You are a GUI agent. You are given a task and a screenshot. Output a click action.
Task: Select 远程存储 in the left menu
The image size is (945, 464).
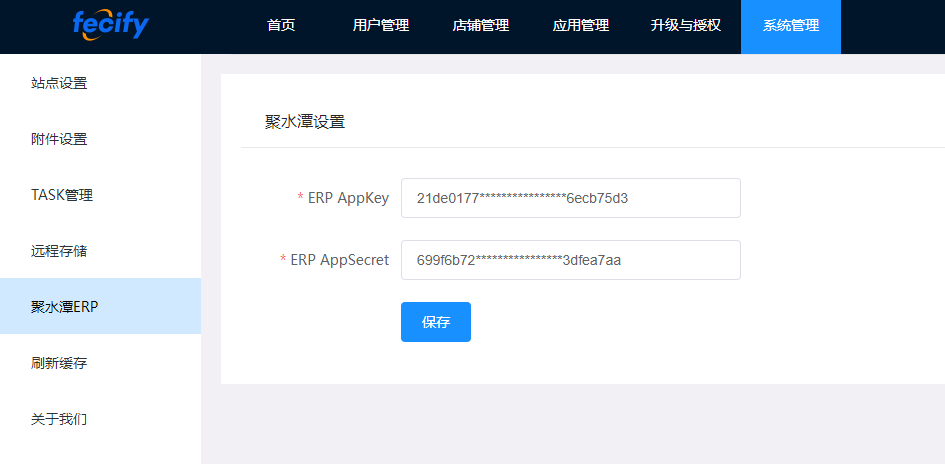point(100,251)
